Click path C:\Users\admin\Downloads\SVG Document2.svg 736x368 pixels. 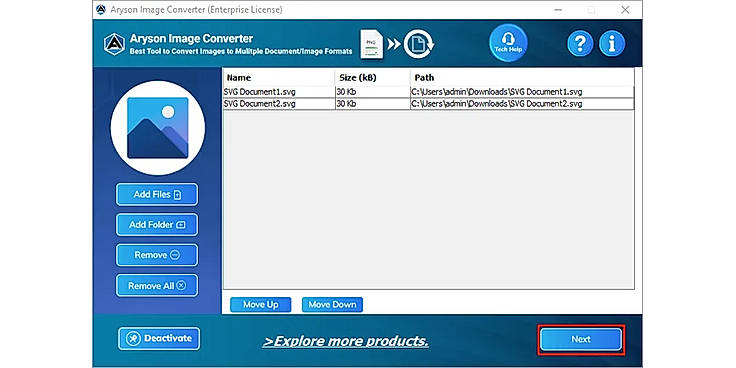(497, 104)
